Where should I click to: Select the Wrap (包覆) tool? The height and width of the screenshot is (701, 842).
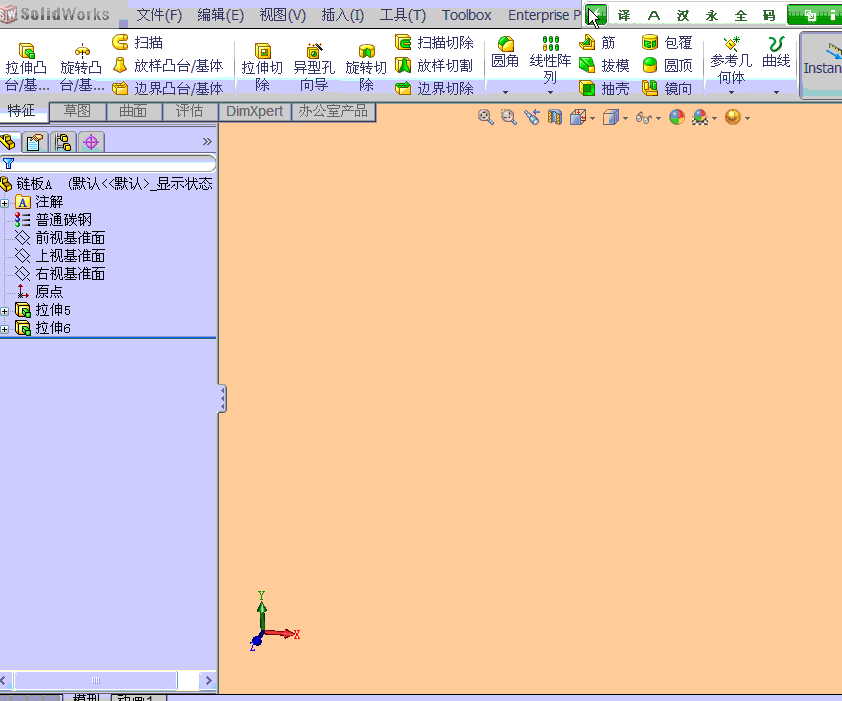pos(667,42)
